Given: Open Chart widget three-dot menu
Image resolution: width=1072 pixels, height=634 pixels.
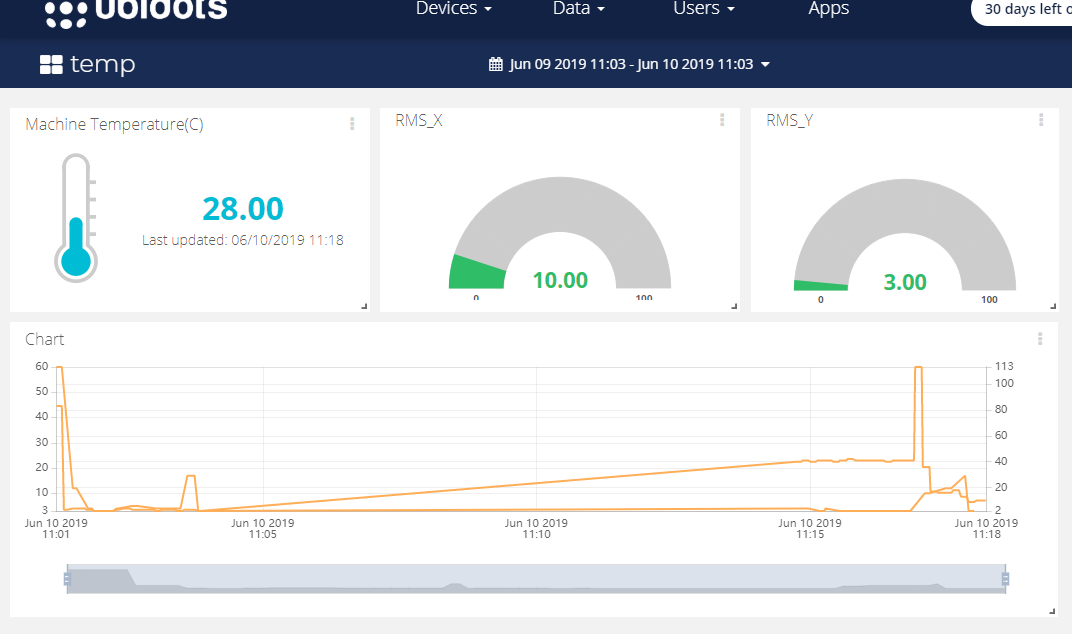Looking at the screenshot, I should [x=1040, y=339].
